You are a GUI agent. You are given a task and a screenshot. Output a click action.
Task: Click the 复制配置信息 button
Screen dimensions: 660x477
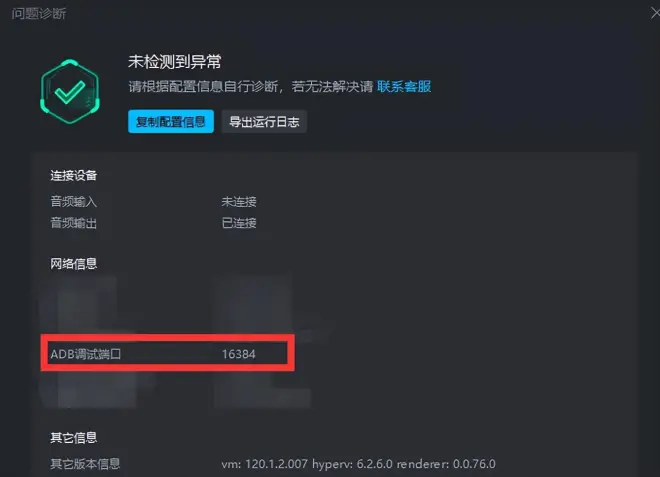pyautogui.click(x=170, y=122)
